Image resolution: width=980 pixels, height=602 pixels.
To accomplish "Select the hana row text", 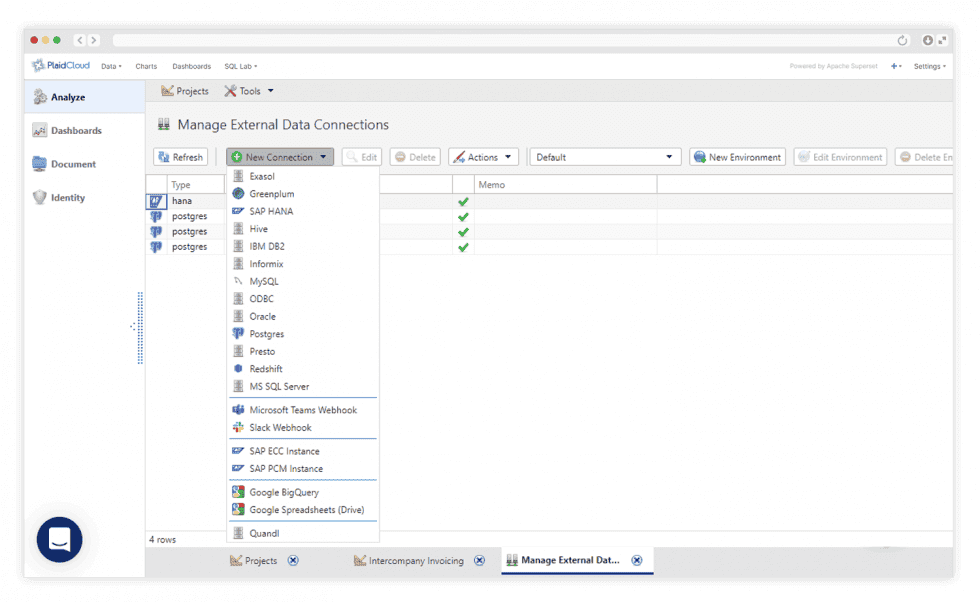I will 182,201.
